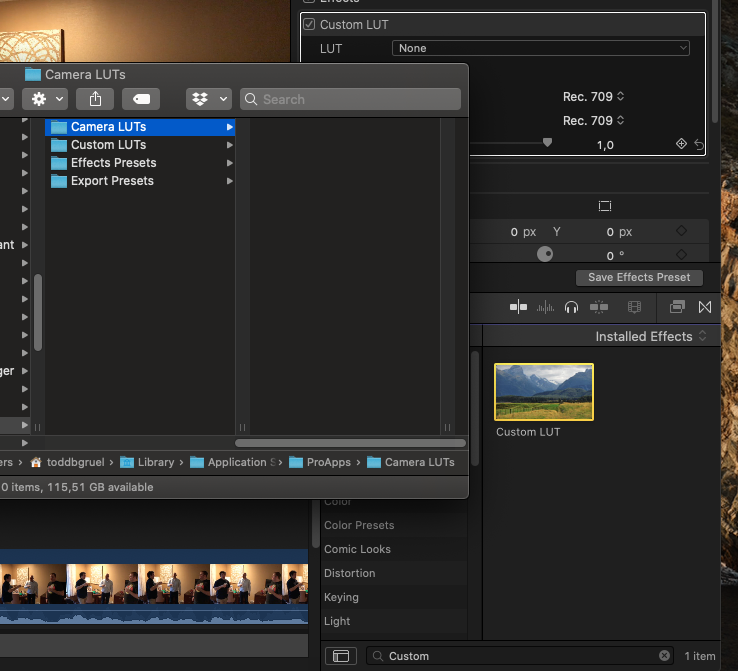Expand the Camera LUTs folder arrow

[x=230, y=127]
